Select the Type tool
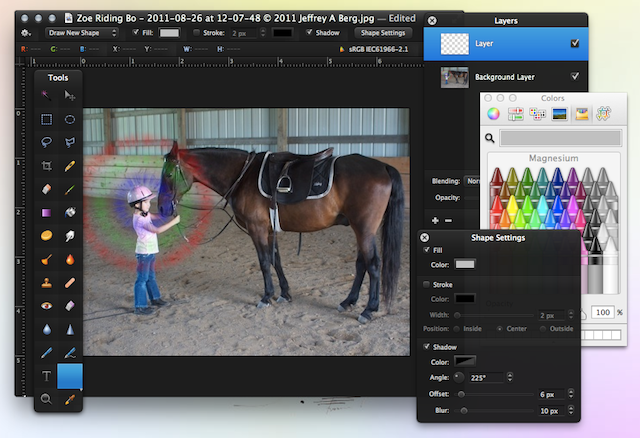 coord(47,376)
